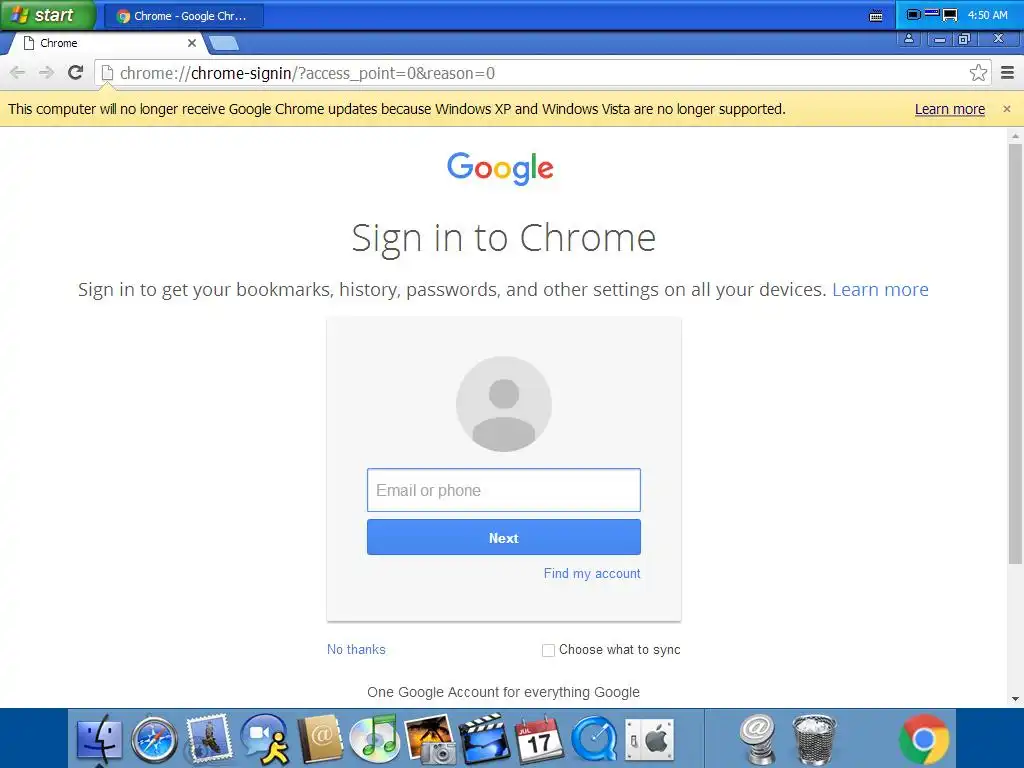Image resolution: width=1024 pixels, height=768 pixels.
Task: Click the gray profile avatar image
Action: pyautogui.click(x=504, y=404)
